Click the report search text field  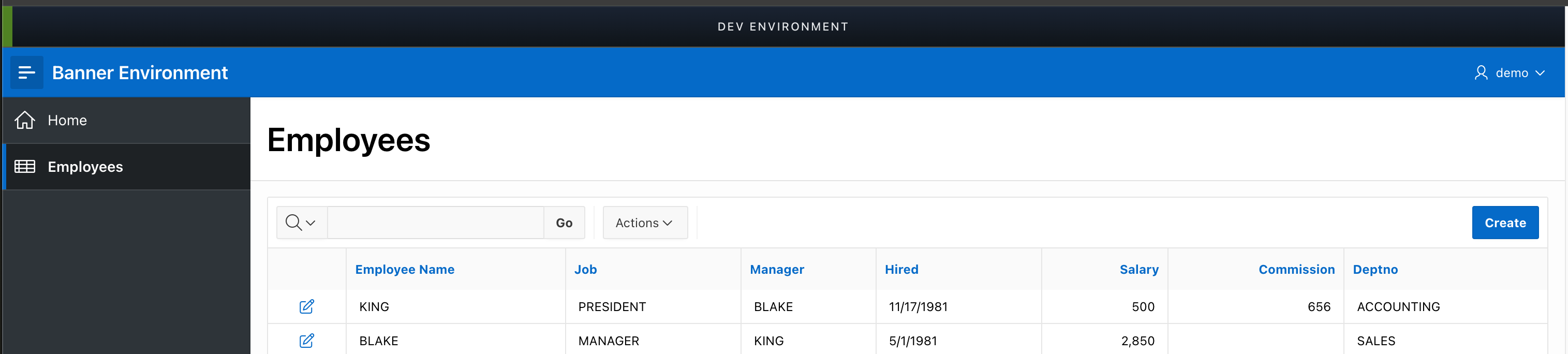435,223
